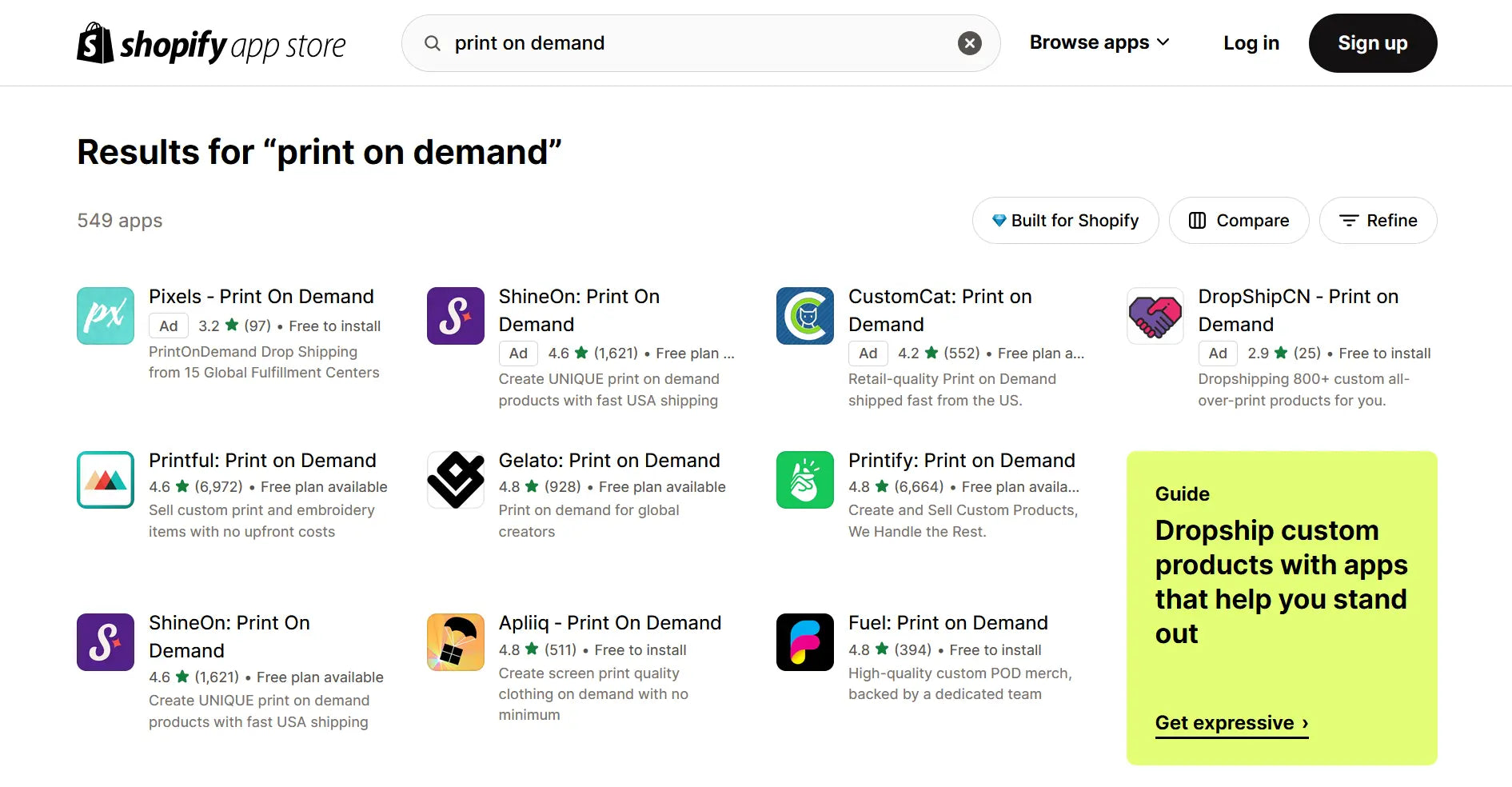This screenshot has width=1512, height=787.
Task: Click the Printful app icon
Action: pos(105,480)
